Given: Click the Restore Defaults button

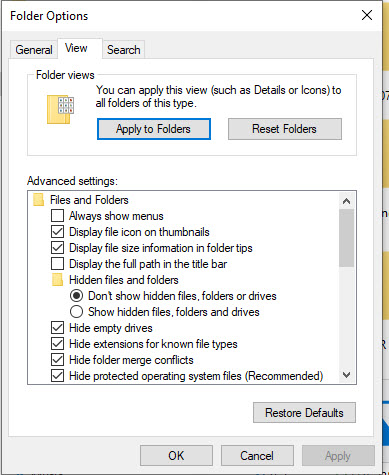Looking at the screenshot, I should coord(304,413).
